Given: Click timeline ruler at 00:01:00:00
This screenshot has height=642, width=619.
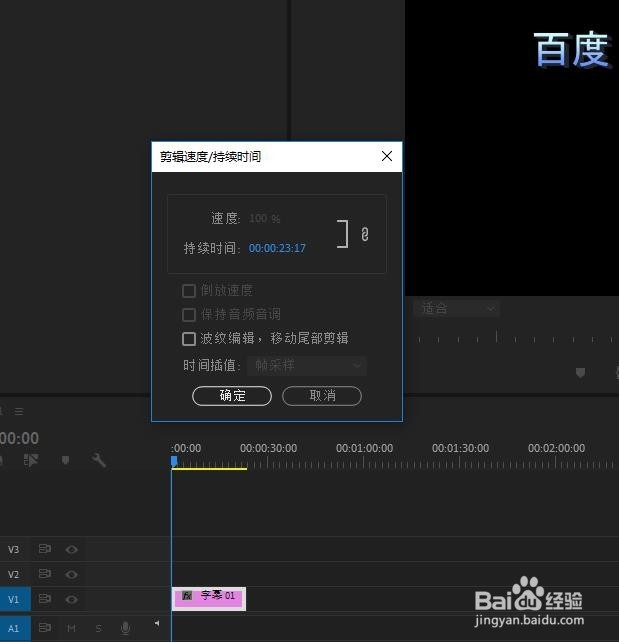Looking at the screenshot, I should click(x=364, y=448).
